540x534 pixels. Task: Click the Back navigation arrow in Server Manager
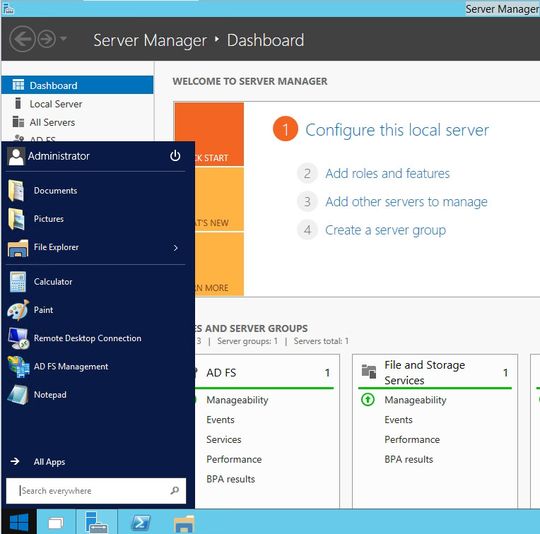point(22,39)
